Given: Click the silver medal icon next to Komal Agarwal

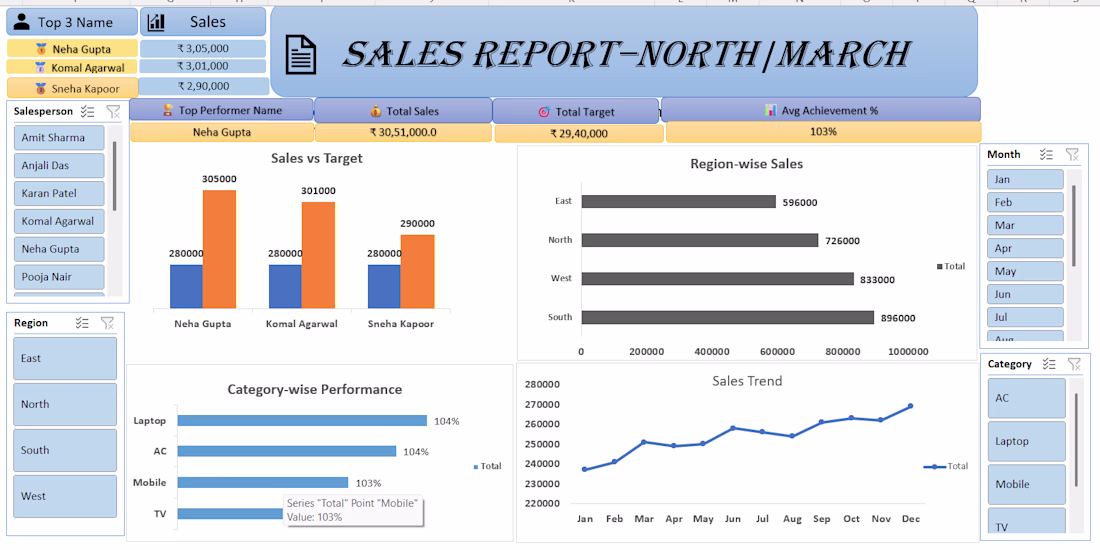Looking at the screenshot, I should [x=40, y=67].
